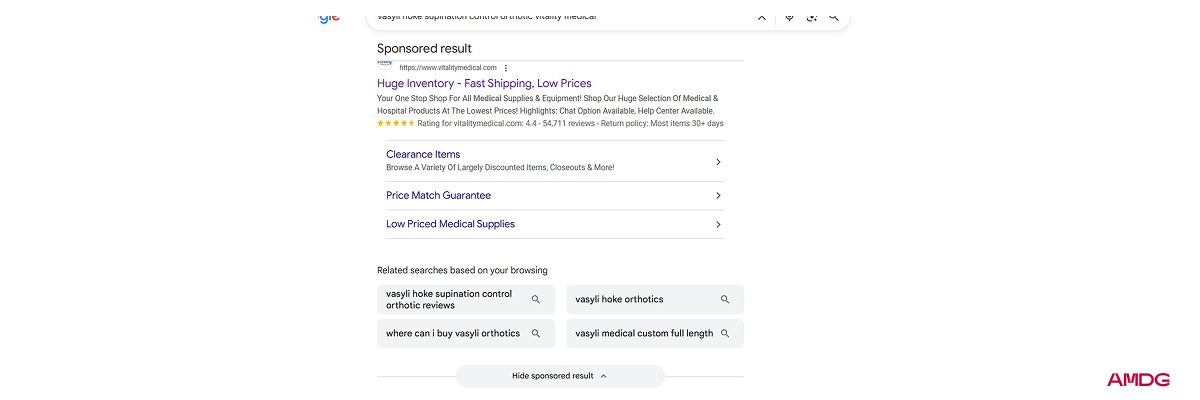Click 'Rating for vitalitymedical.com: 4.4' text
Viewport: 1200px width, 400px height.
[x=477, y=124]
